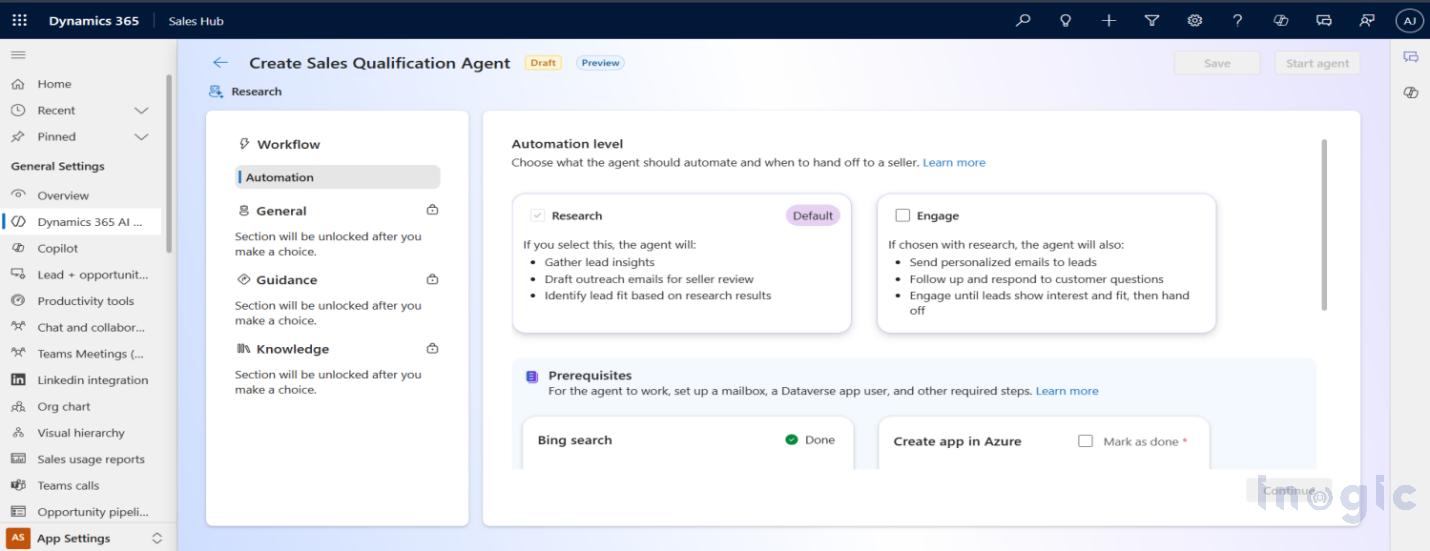Screen dimensions: 1430x551
Task: Click the Start agent button
Action: [x=1316, y=63]
